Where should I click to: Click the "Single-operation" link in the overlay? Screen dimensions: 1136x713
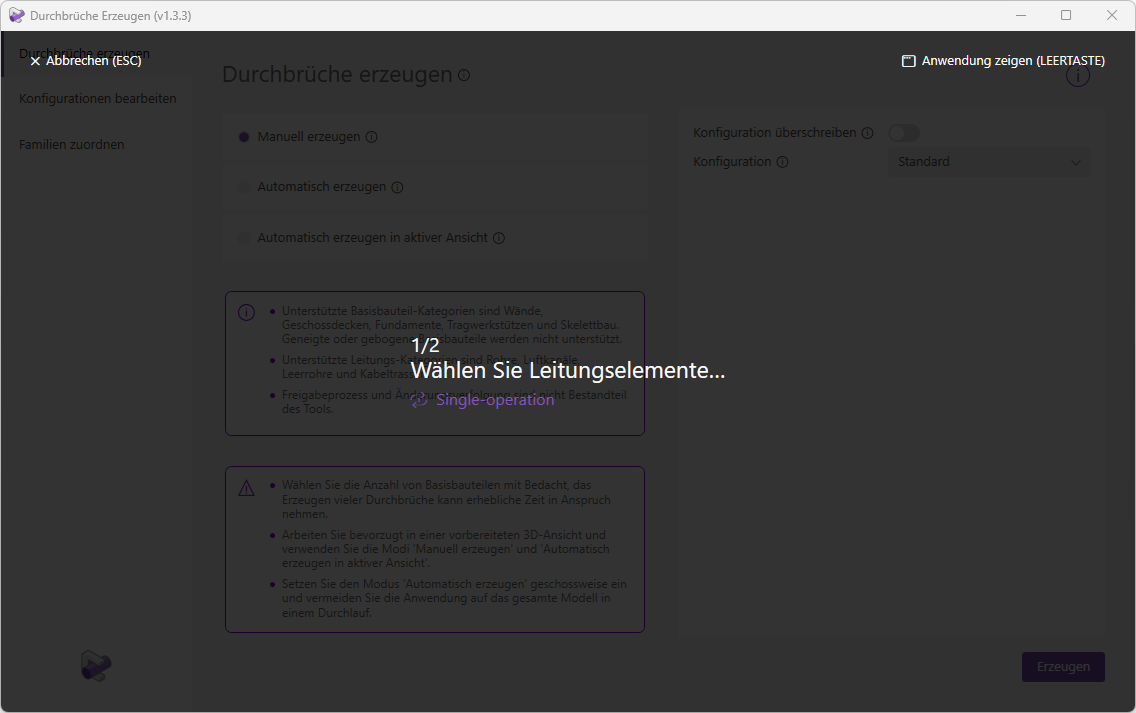click(x=494, y=399)
